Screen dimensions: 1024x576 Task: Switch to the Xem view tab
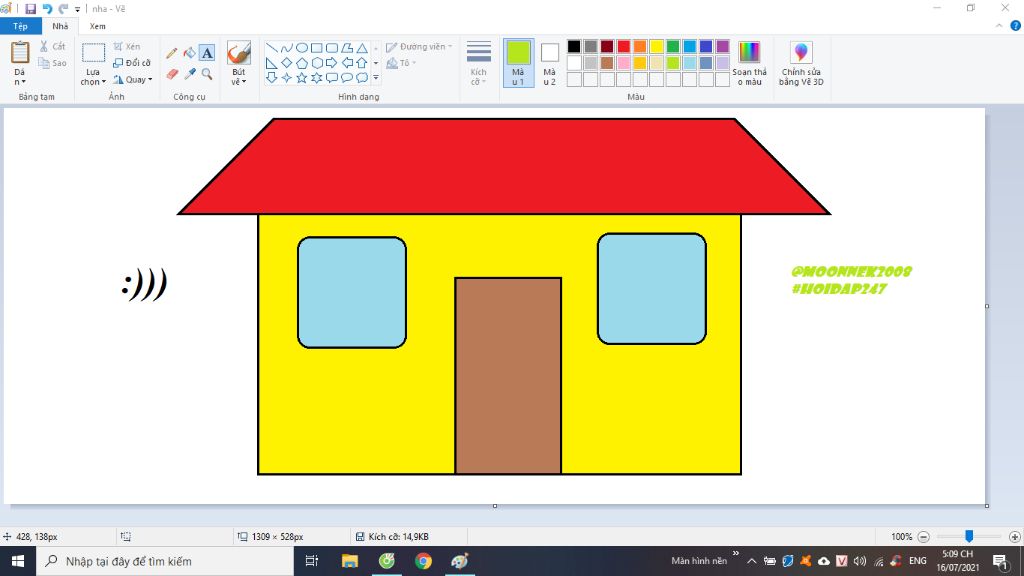coord(97,26)
